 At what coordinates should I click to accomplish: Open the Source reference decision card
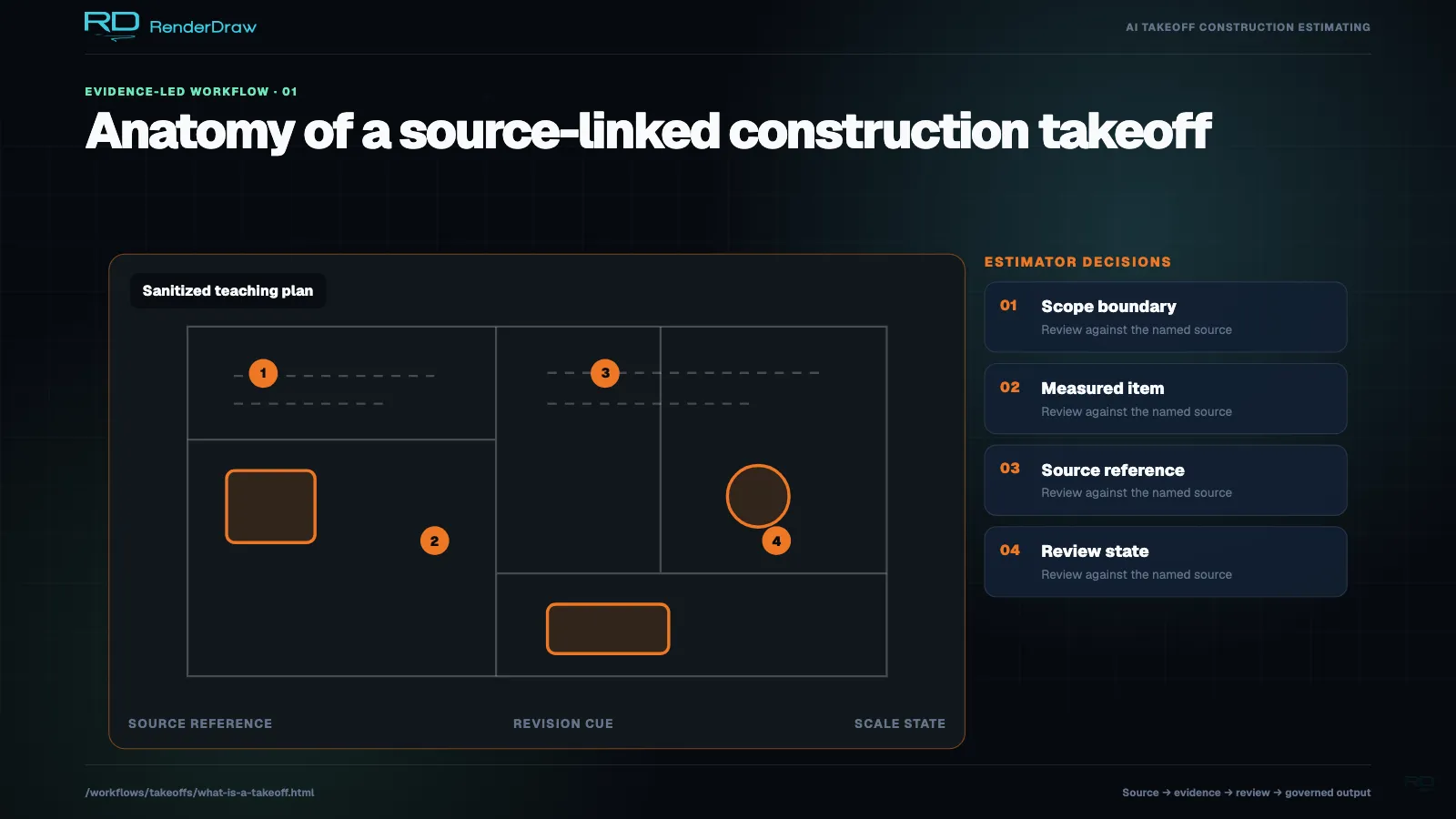1166,480
